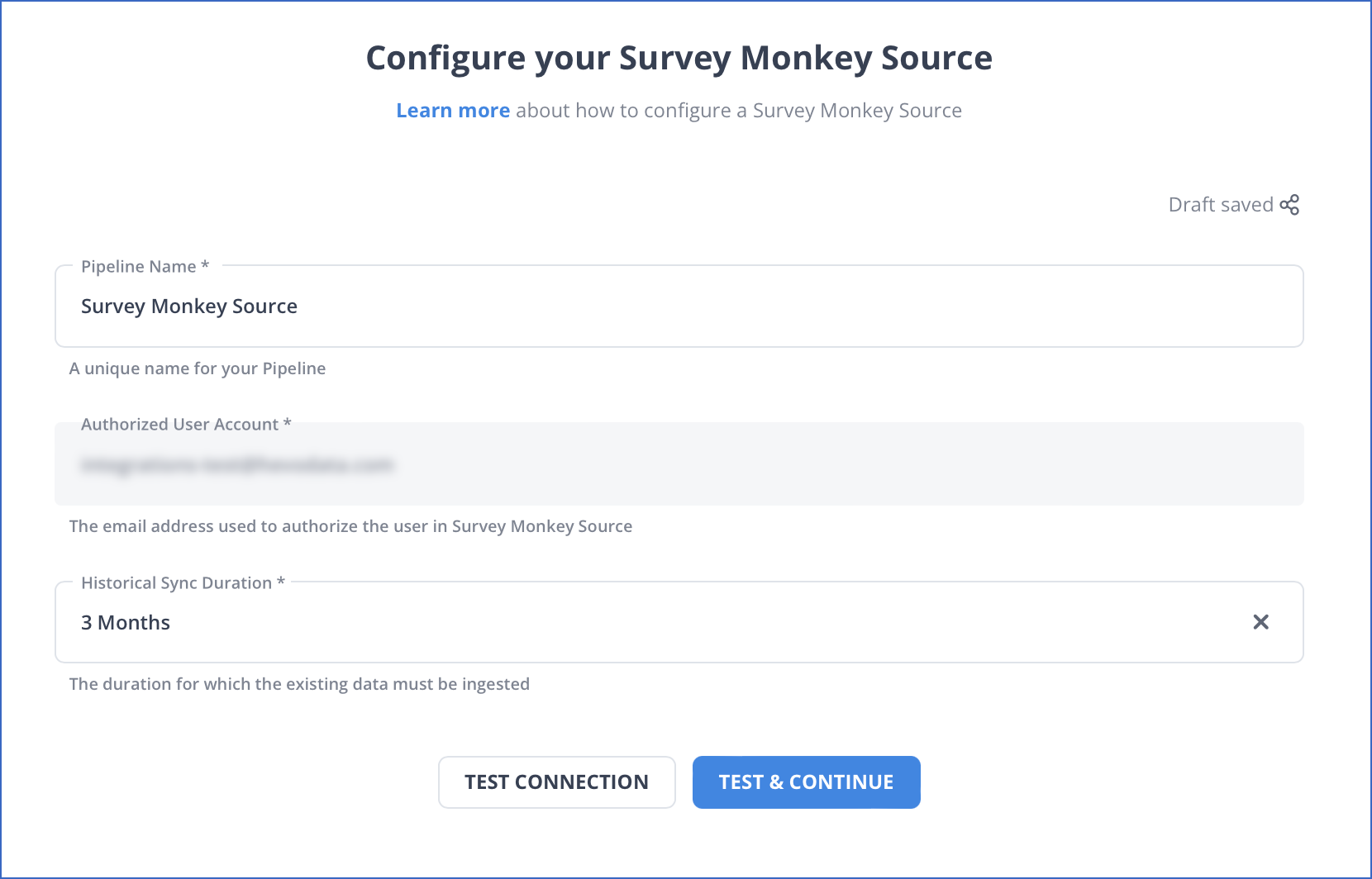Click the TEST CONNECTION button

556,782
